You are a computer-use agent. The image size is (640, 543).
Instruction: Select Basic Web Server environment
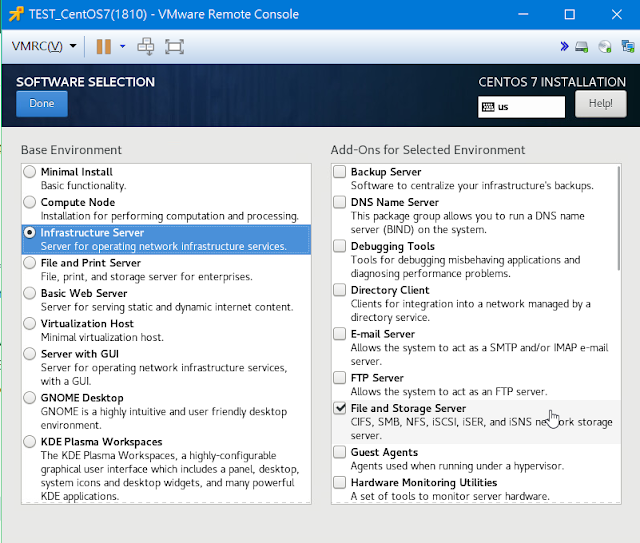(29, 293)
